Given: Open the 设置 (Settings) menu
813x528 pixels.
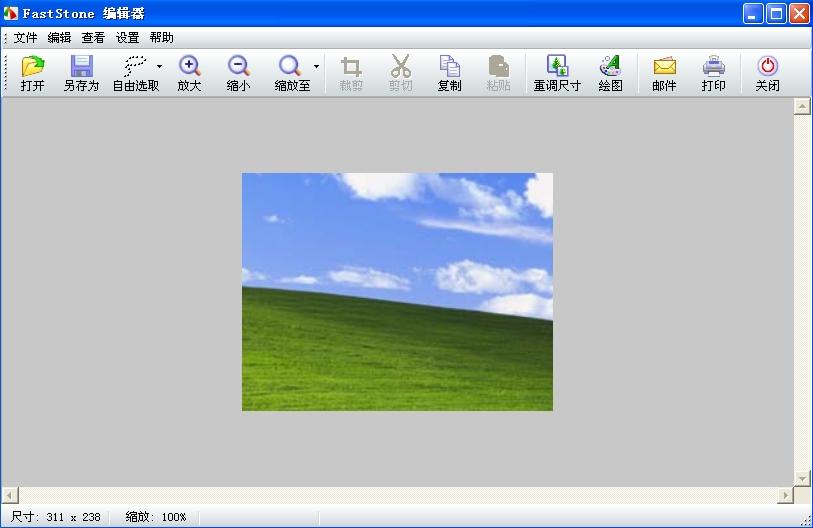Looking at the screenshot, I should tap(127, 38).
